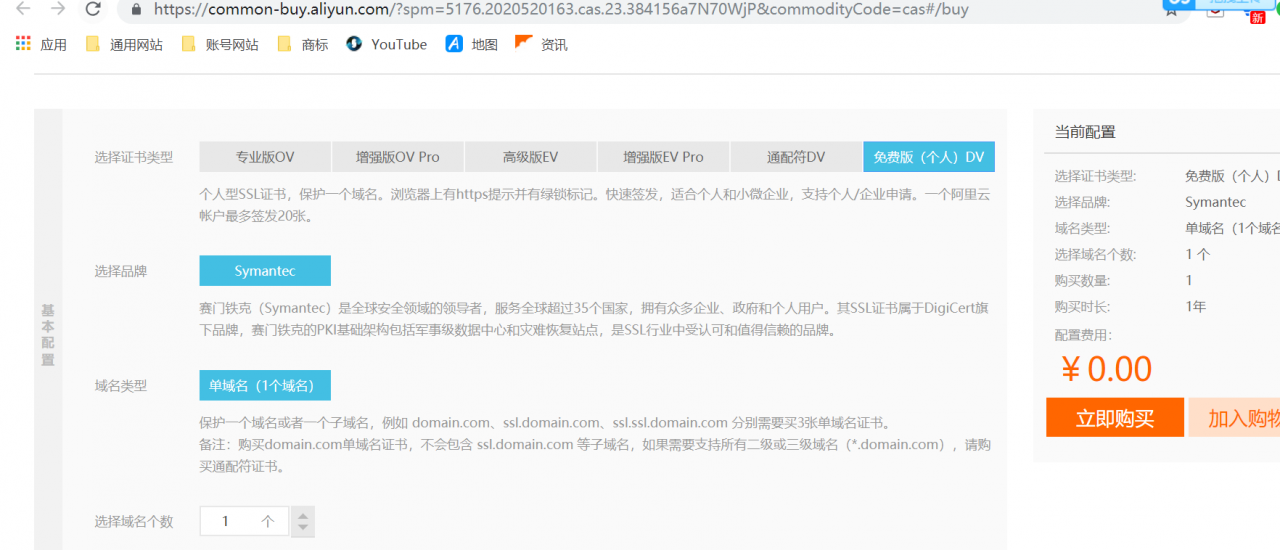Open the 资讯 bookmark
The height and width of the screenshot is (550, 1280).
click(541, 44)
